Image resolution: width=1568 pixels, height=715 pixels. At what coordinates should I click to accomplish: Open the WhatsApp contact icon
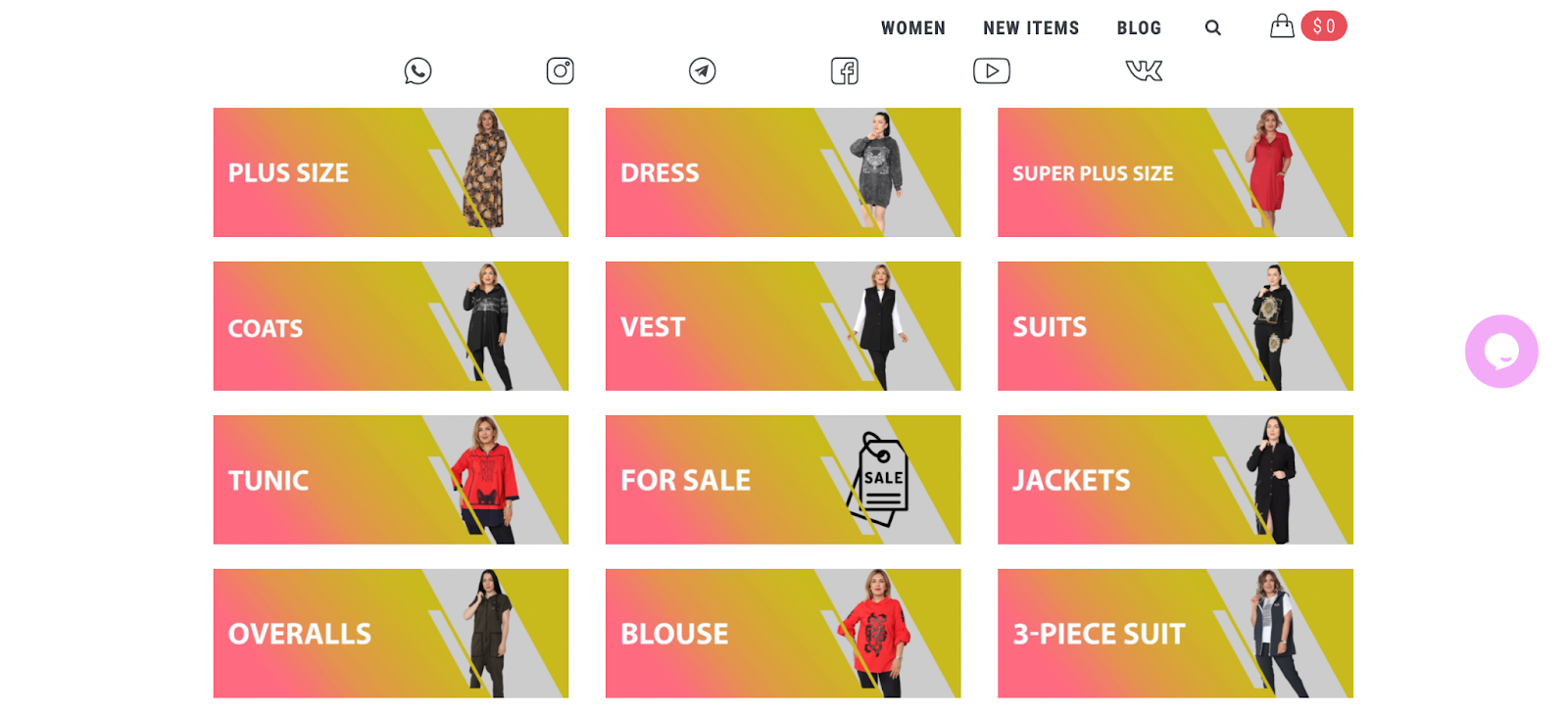tap(417, 71)
